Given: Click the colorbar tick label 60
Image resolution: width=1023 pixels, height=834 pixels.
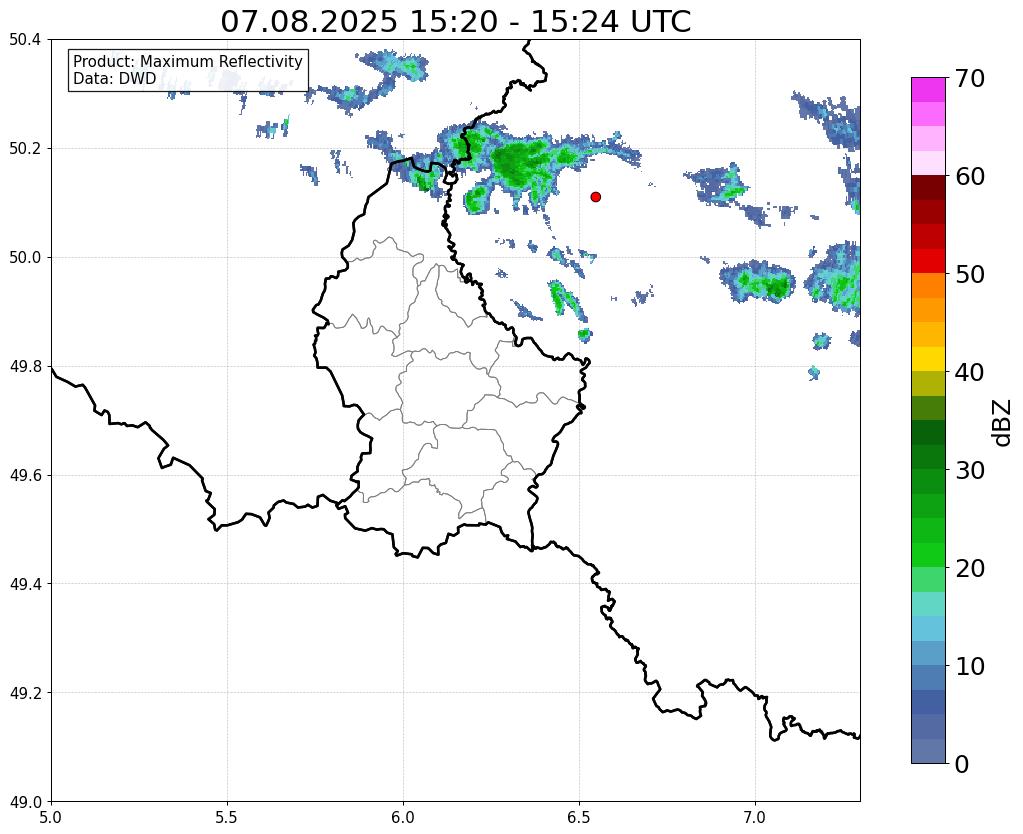Looking at the screenshot, I should coord(970,176).
